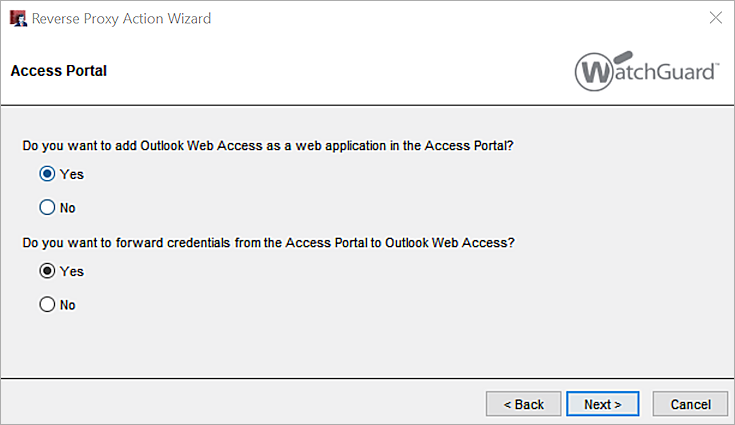Image resolution: width=735 pixels, height=425 pixels.
Task: Click the Access Portal page heading
Action: coord(58,71)
